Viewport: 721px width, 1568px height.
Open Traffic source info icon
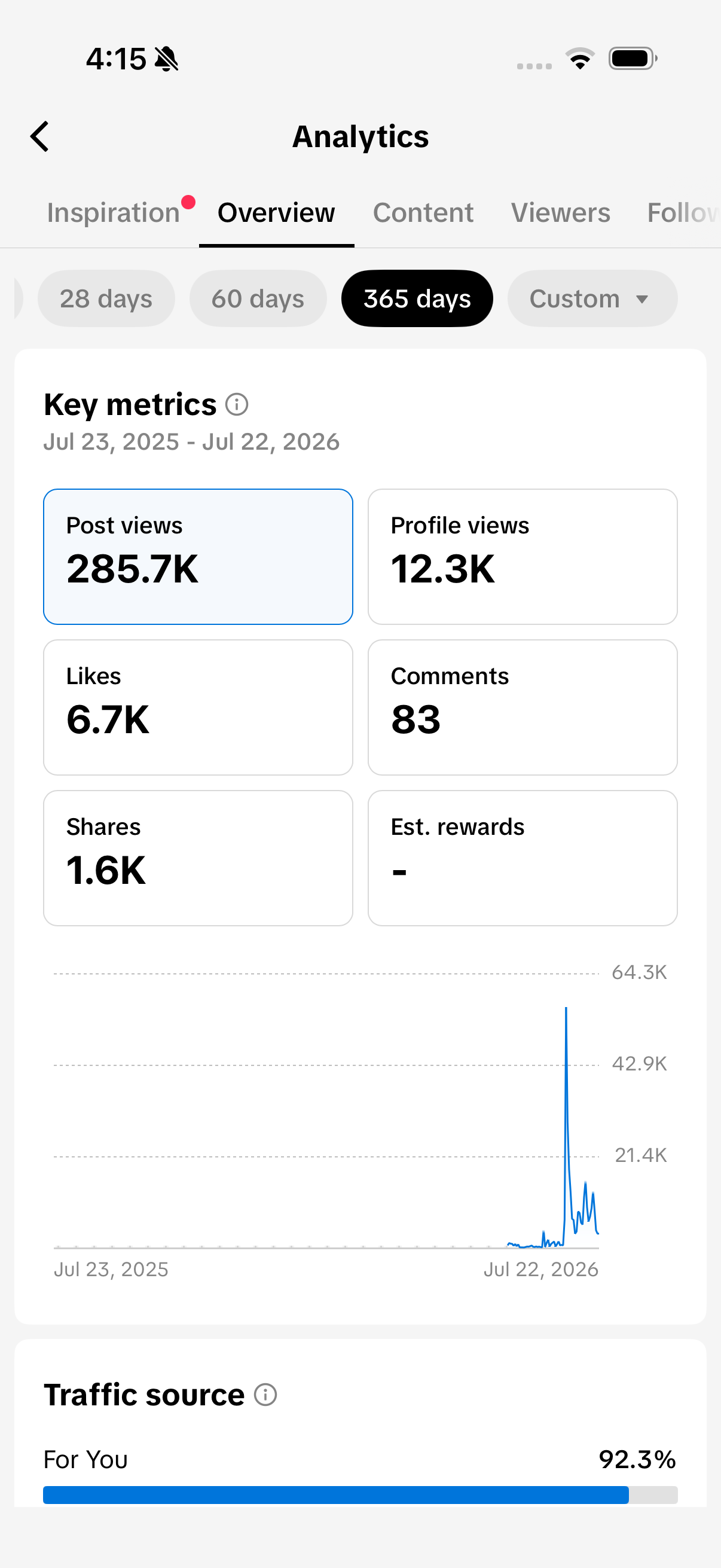pyautogui.click(x=265, y=1394)
